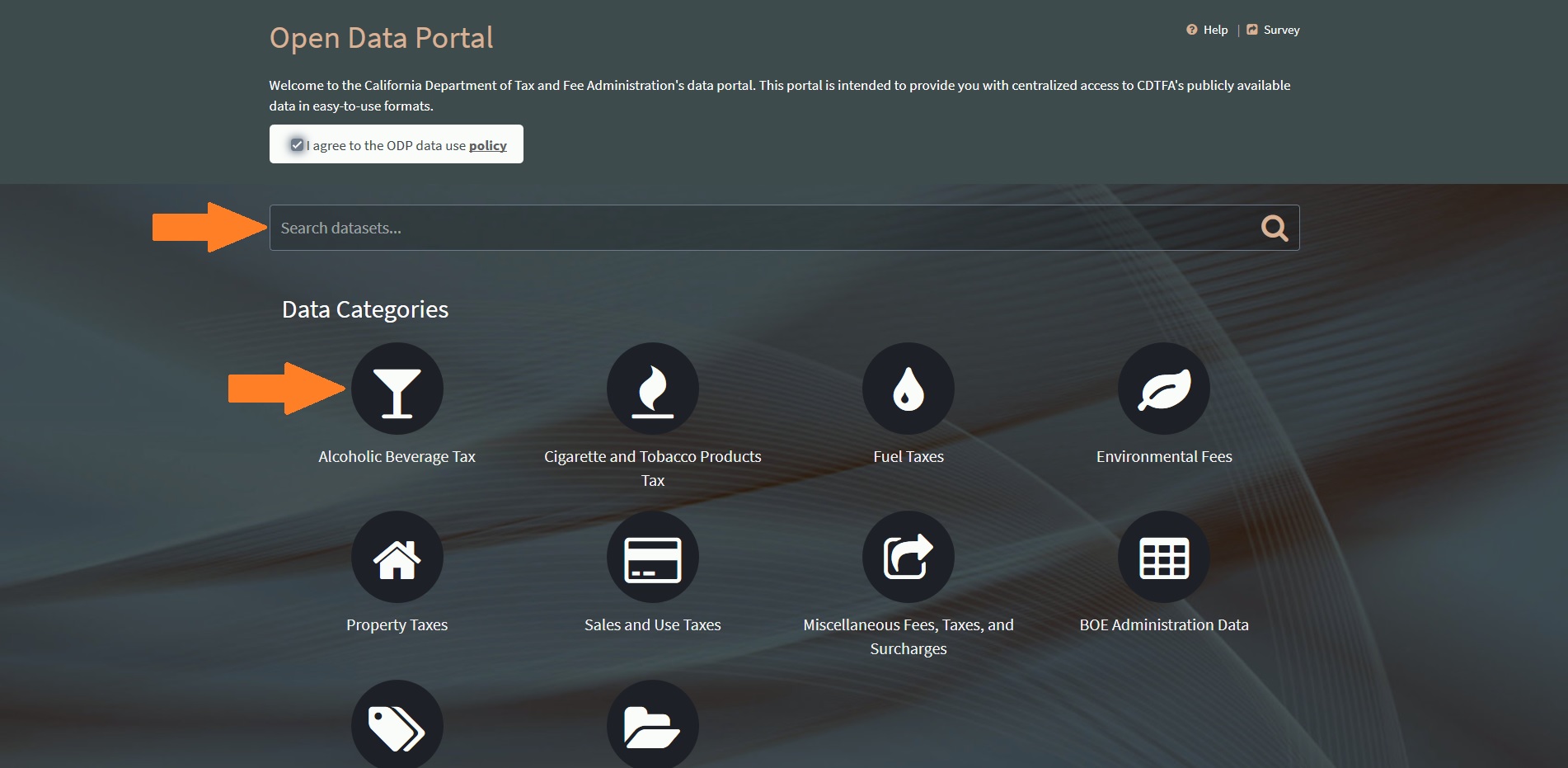Open the Survey link
The width and height of the screenshot is (1568, 768).
click(1281, 30)
